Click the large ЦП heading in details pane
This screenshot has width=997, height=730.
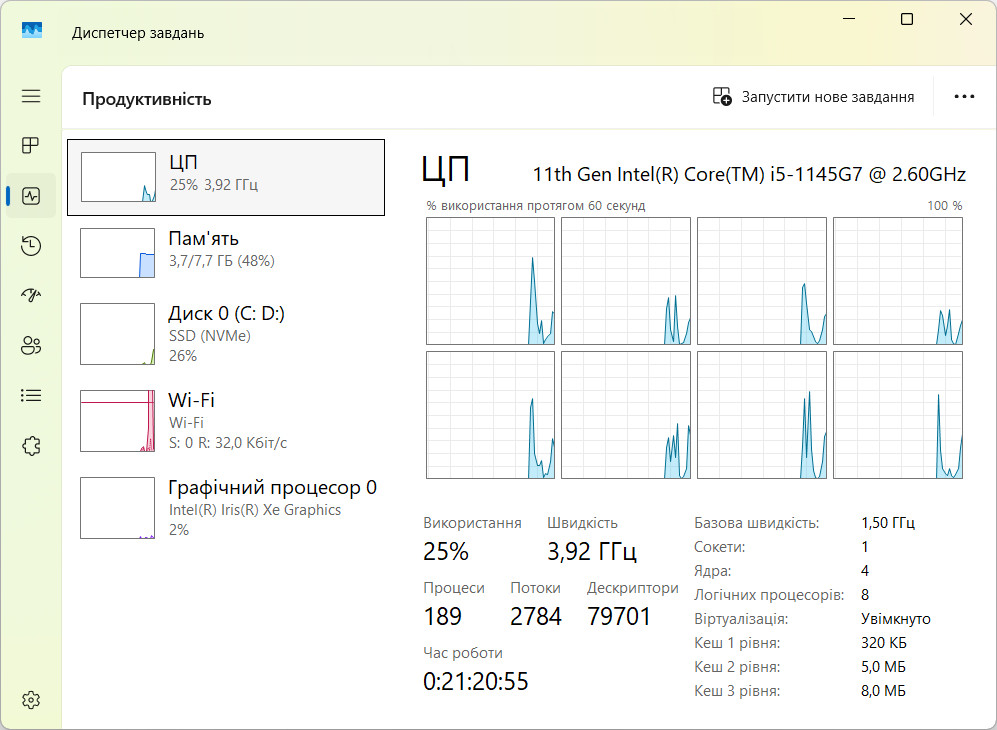tap(446, 170)
